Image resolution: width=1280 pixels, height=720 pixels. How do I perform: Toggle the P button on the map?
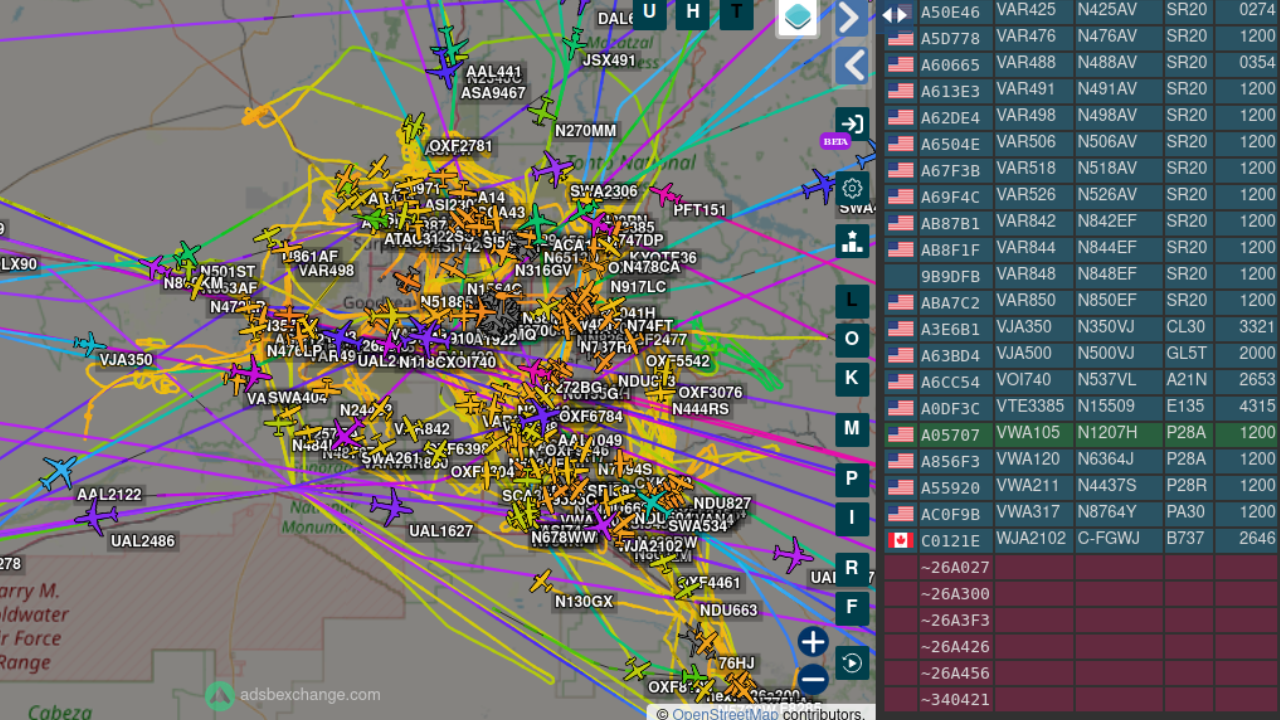(852, 479)
